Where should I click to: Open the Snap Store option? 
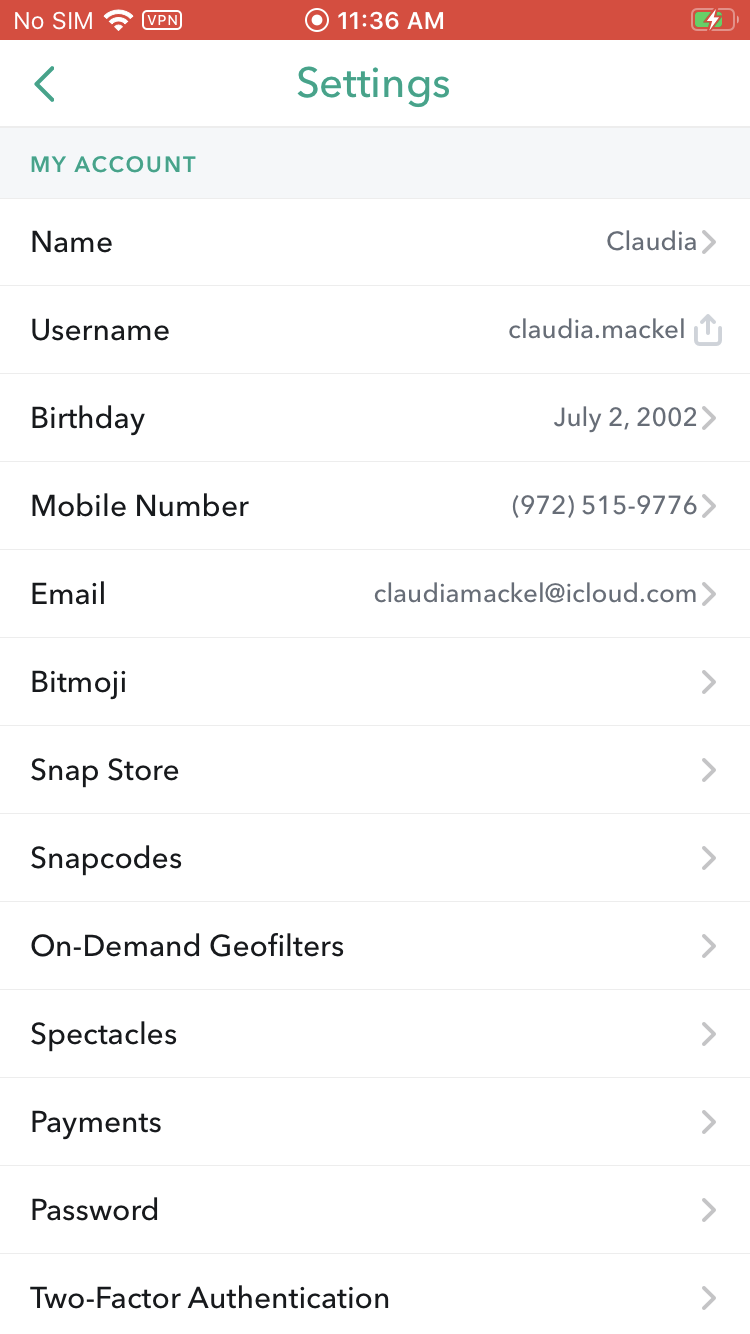(x=375, y=770)
